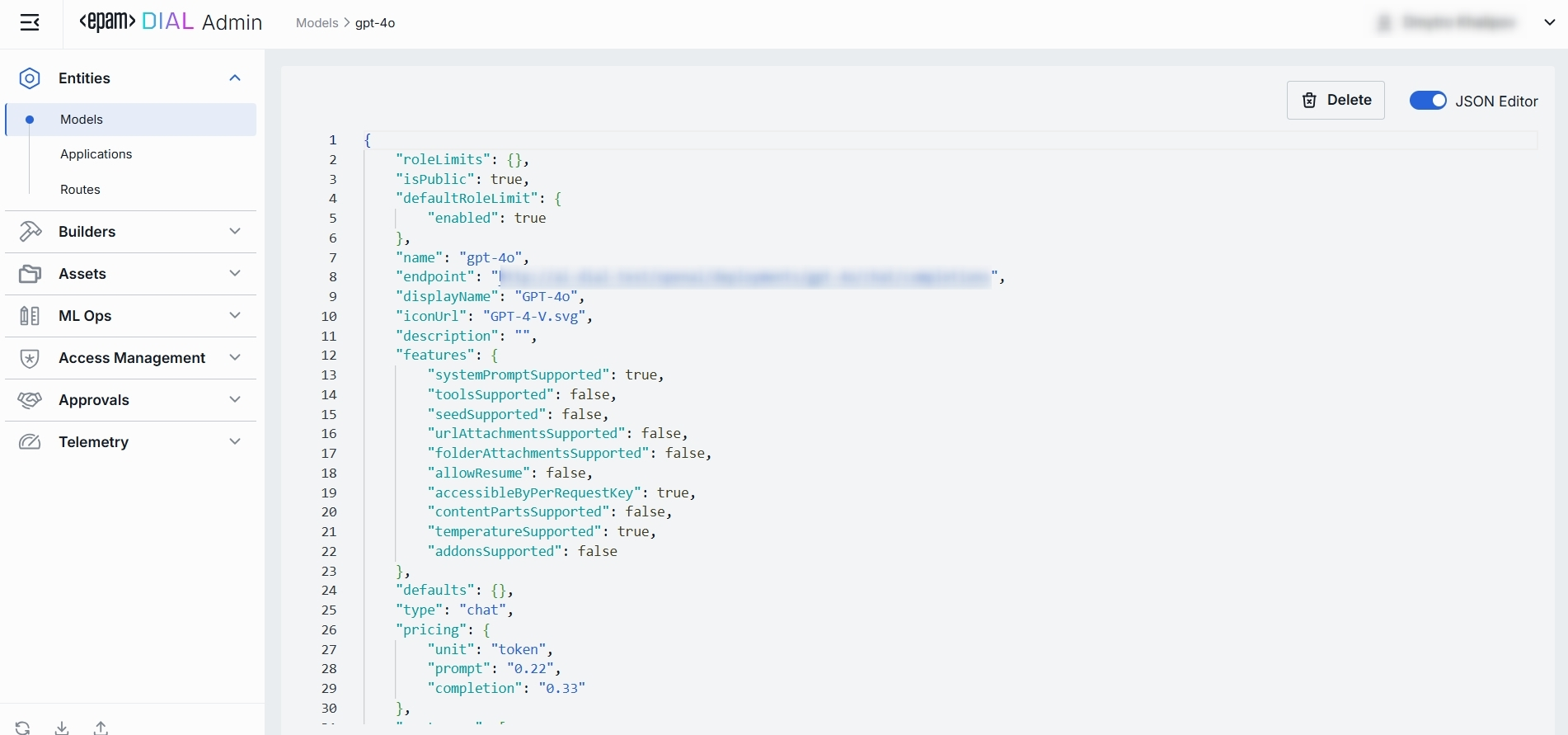Click the EPAM DIAL Admin logo

[171, 23]
